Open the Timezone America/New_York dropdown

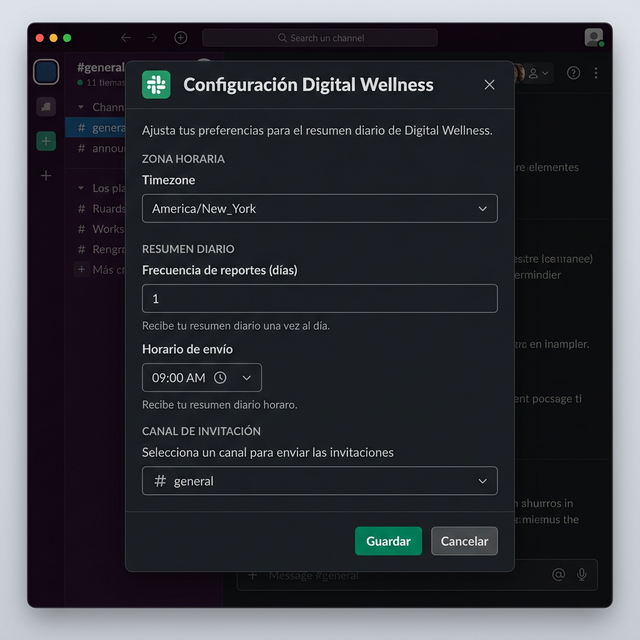pos(320,209)
